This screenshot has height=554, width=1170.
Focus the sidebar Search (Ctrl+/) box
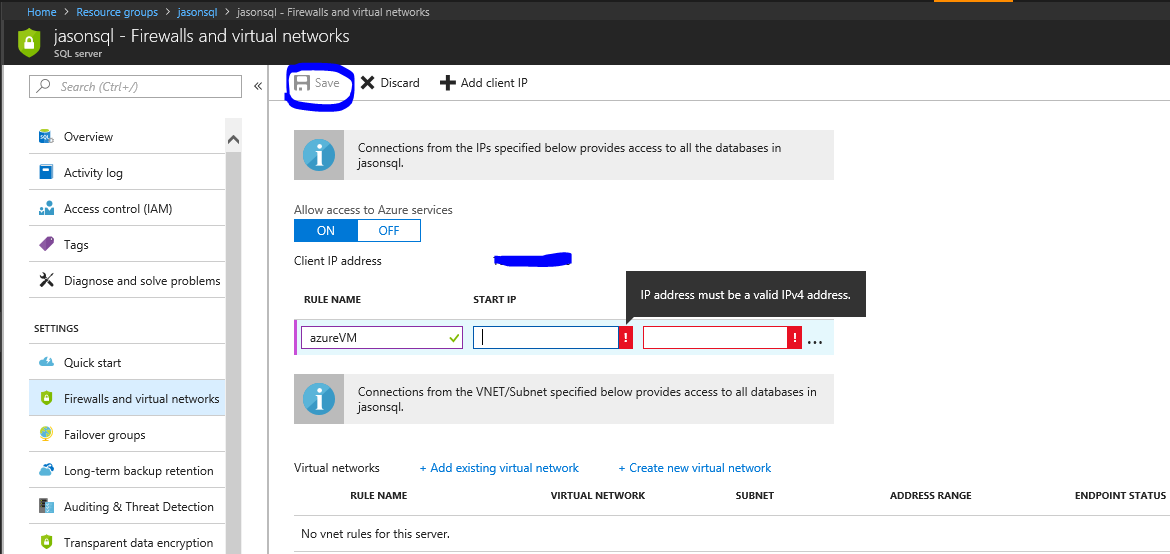136,87
